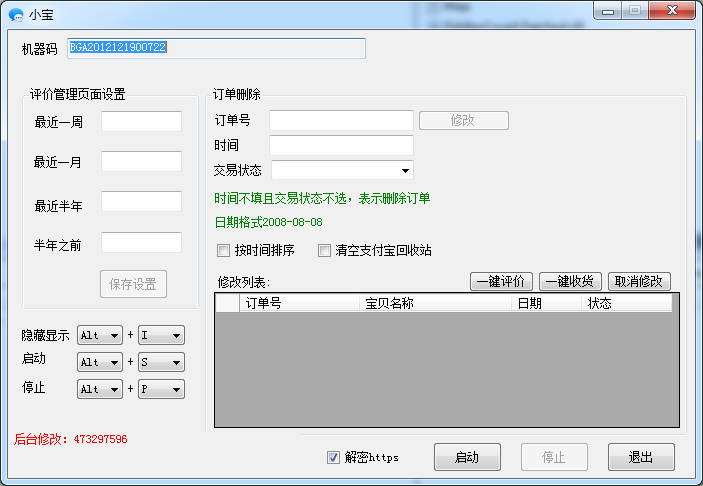703x486 pixels.
Task: Expand 启动 hotkey letter S dropdown
Action: point(161,362)
